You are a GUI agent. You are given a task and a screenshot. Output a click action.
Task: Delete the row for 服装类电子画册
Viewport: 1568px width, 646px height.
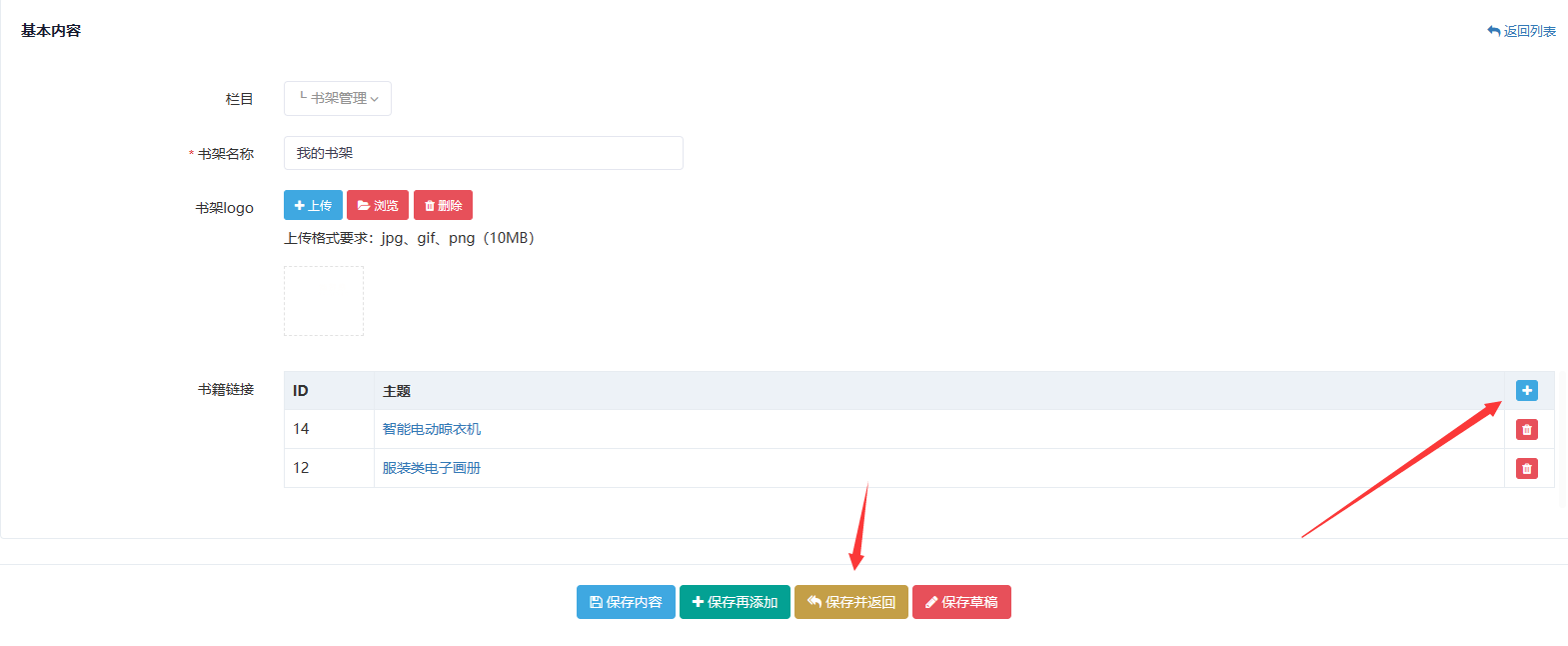1526,468
